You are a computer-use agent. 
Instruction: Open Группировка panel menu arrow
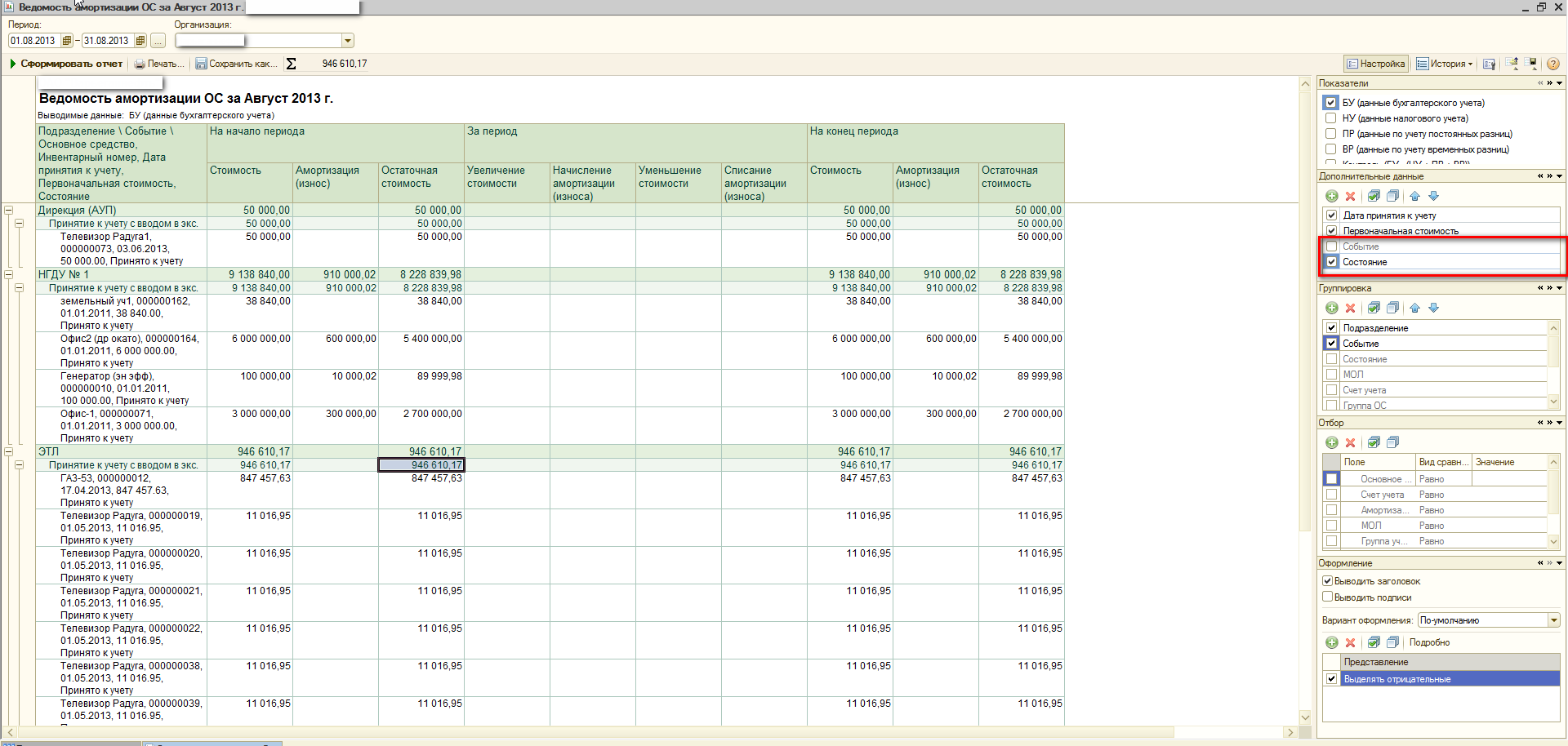pos(1559,288)
